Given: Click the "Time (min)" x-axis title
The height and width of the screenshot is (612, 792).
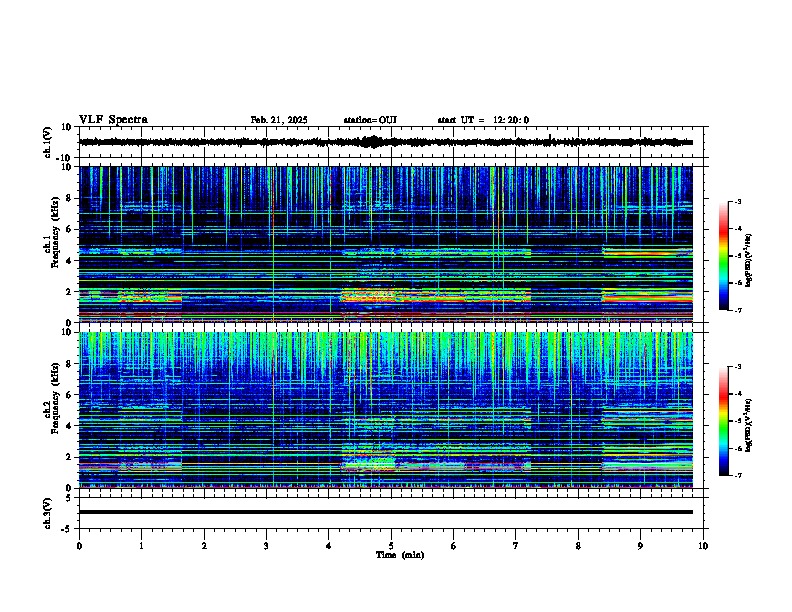Looking at the screenshot, I should click(400, 555).
